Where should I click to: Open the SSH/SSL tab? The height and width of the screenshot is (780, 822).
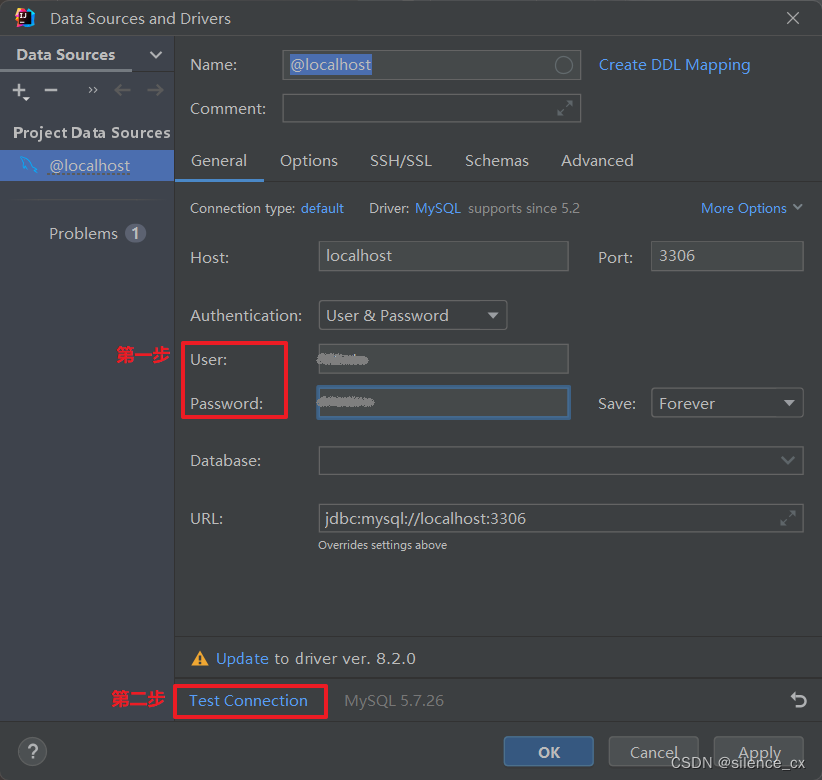pos(401,160)
